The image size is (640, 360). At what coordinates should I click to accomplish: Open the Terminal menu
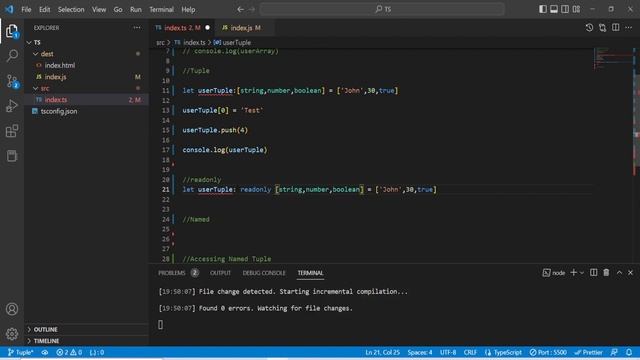pos(161,9)
